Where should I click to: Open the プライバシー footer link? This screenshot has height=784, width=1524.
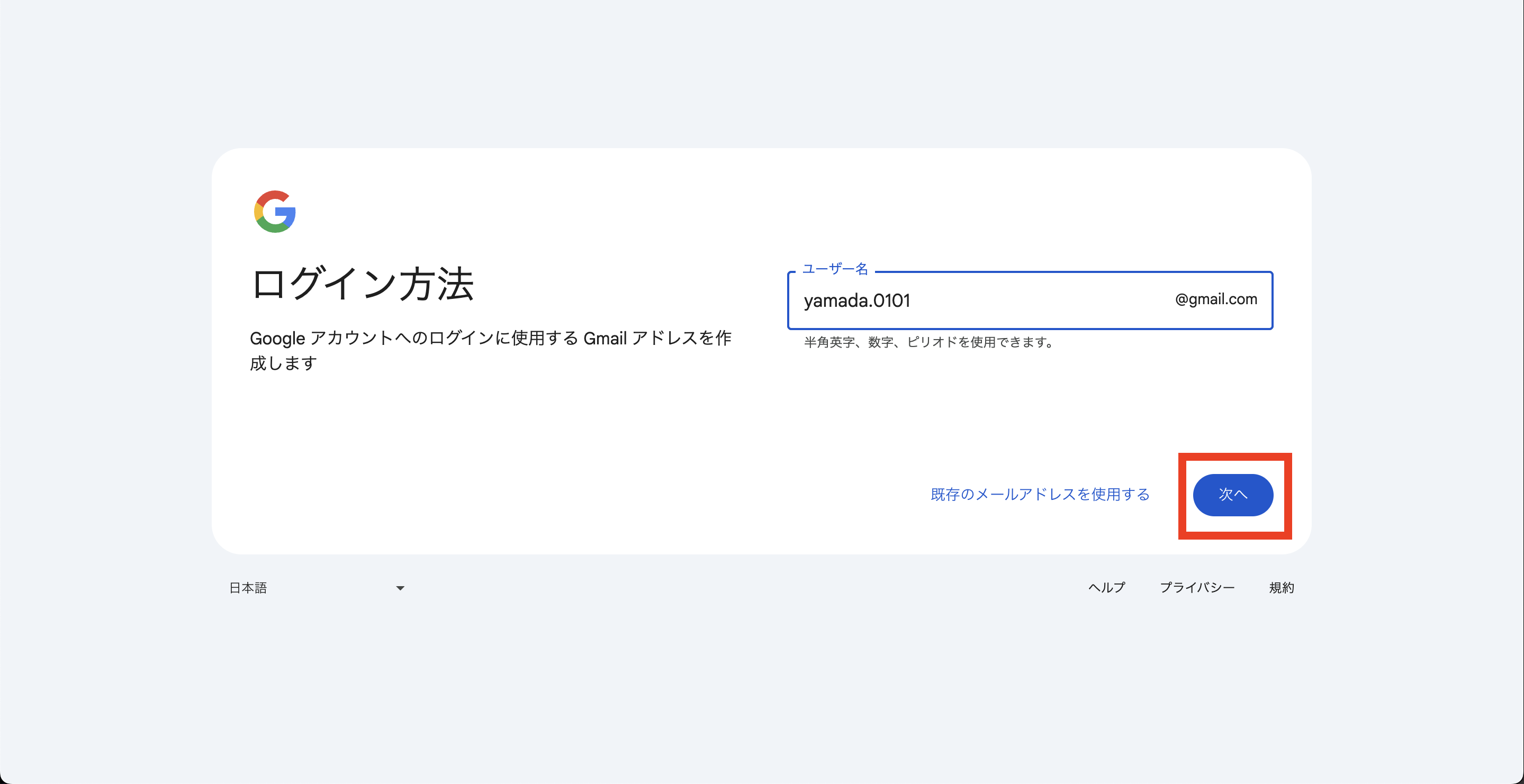coord(1196,587)
